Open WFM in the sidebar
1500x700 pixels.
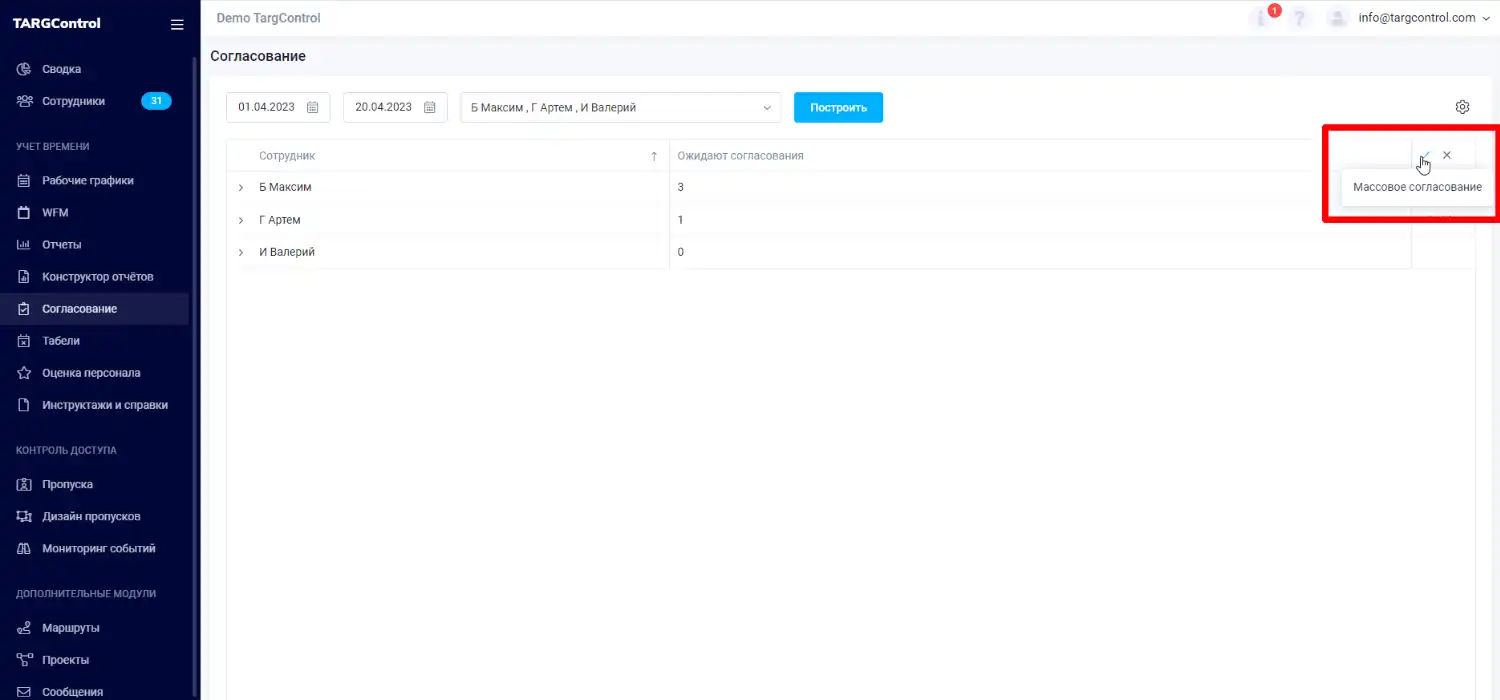pos(55,213)
